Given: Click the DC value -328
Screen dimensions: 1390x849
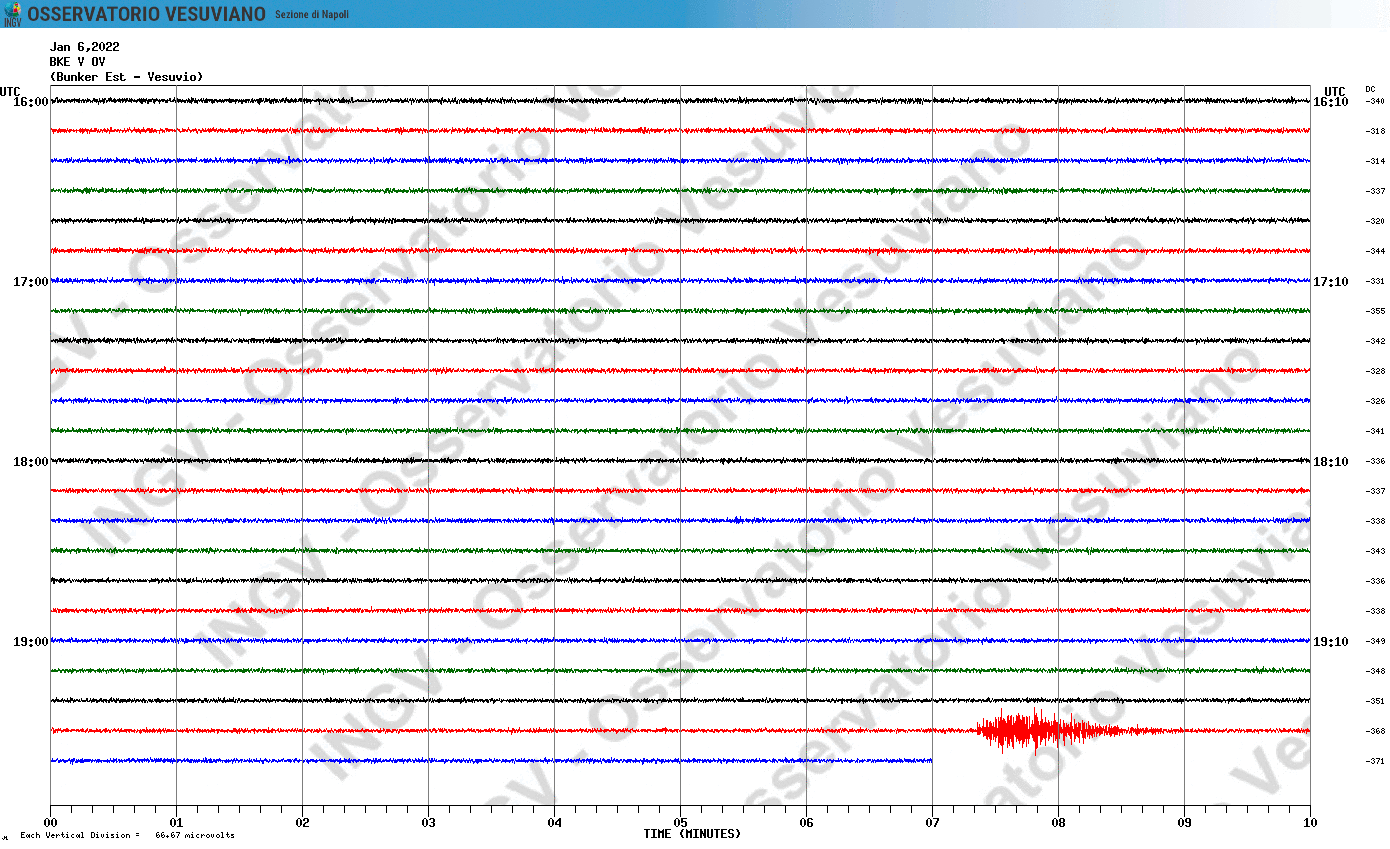Looking at the screenshot, I should tap(1376, 371).
